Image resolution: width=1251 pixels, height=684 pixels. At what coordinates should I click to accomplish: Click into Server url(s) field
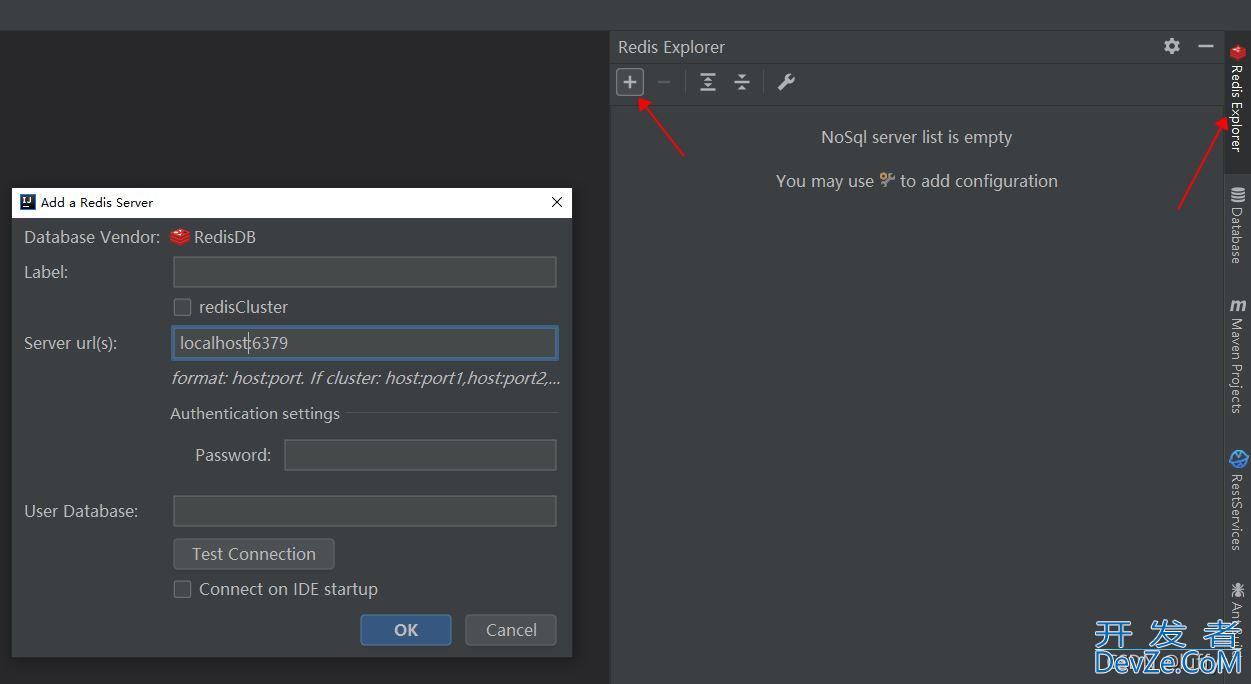(x=365, y=343)
